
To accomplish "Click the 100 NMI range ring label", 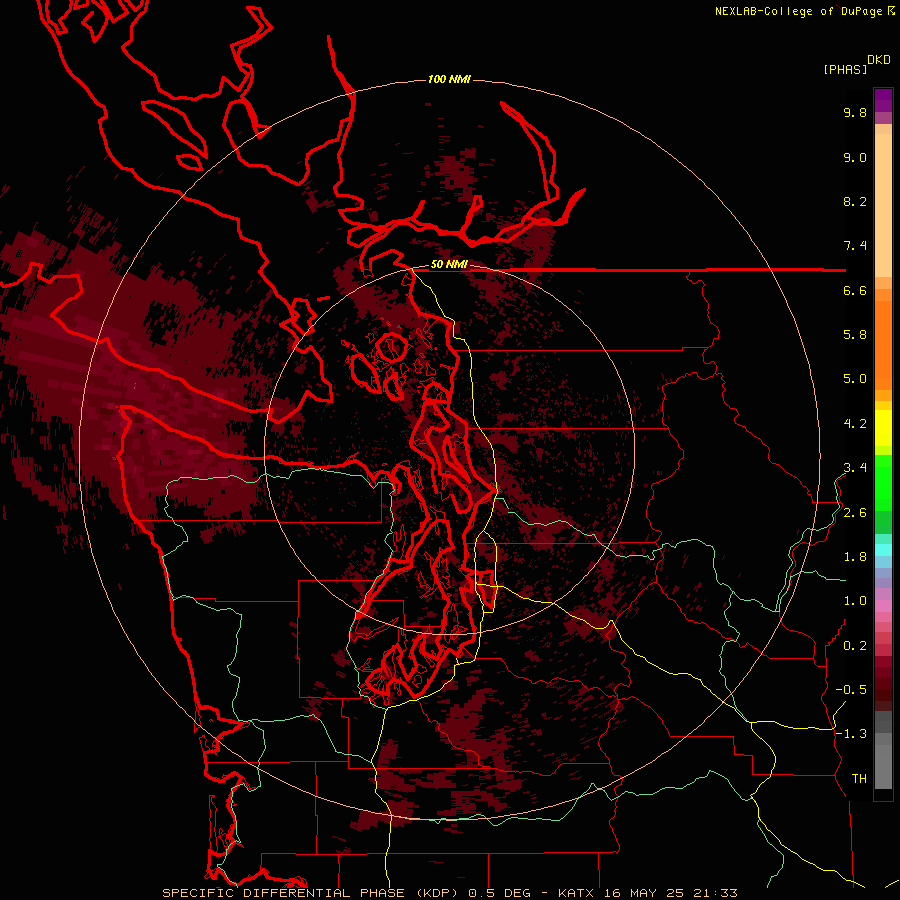I will (449, 79).
